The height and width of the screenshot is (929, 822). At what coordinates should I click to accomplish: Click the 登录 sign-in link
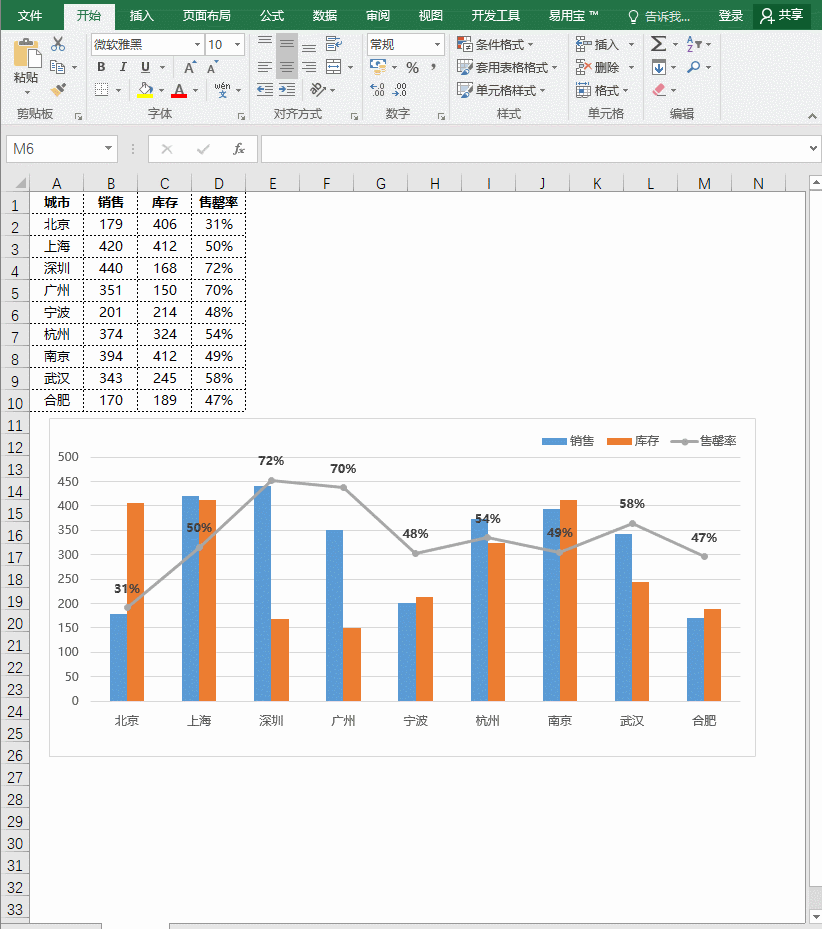coord(730,15)
